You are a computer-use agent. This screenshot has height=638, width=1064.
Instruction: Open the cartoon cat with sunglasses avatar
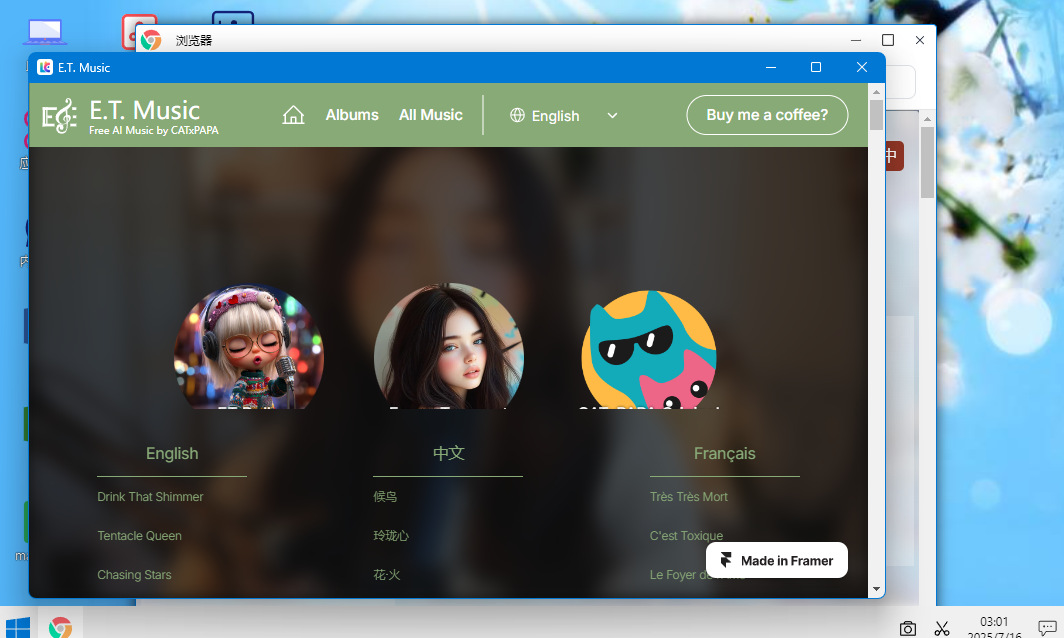pos(649,349)
